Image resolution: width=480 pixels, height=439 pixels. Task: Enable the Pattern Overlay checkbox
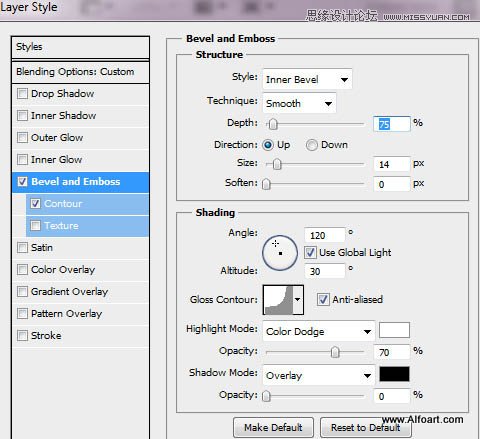coord(22,314)
